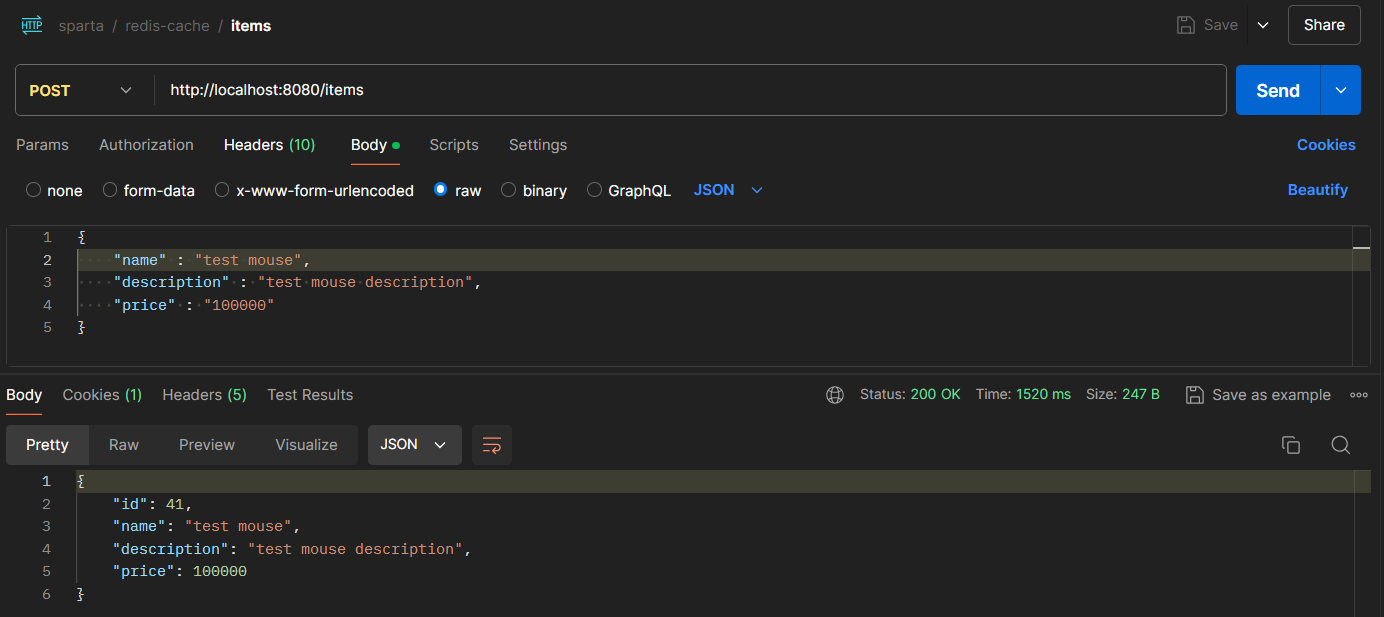Screen dimensions: 1384x617
Task: Copy response body with the copy icon
Action: click(x=1291, y=445)
